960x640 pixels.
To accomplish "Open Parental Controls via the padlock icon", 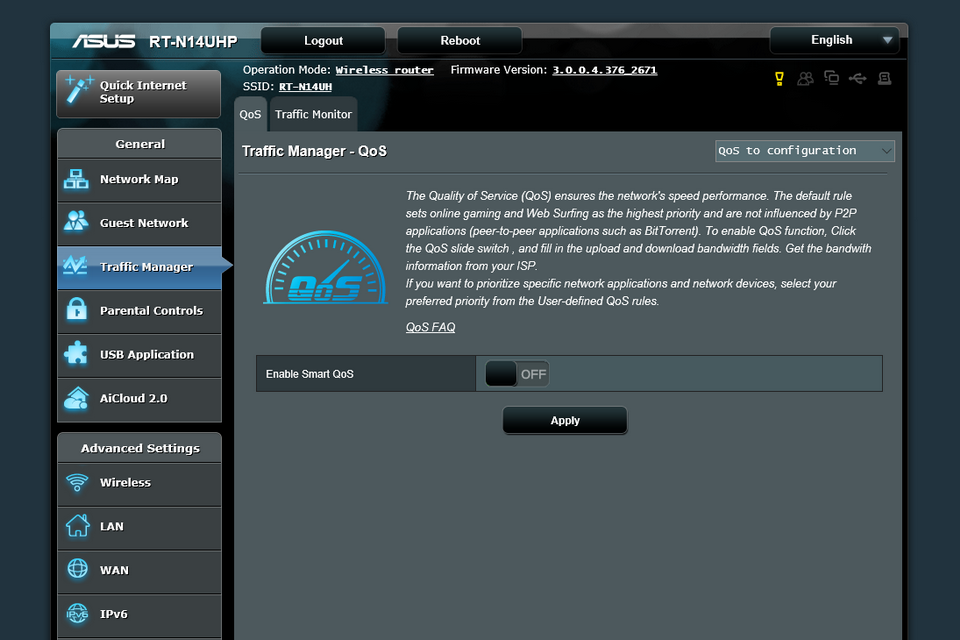I will [77, 309].
